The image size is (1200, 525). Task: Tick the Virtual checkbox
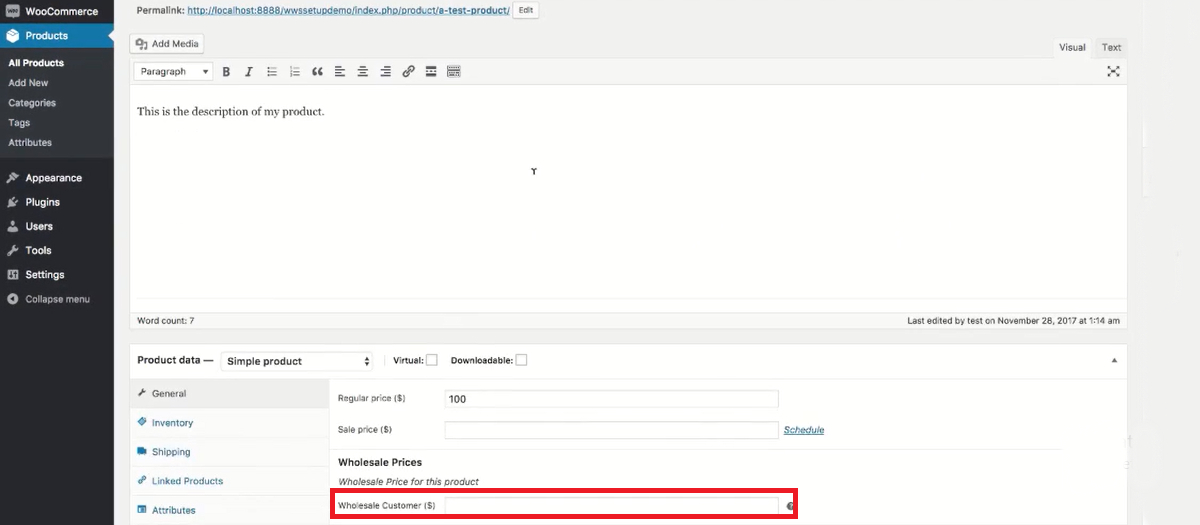(432, 360)
